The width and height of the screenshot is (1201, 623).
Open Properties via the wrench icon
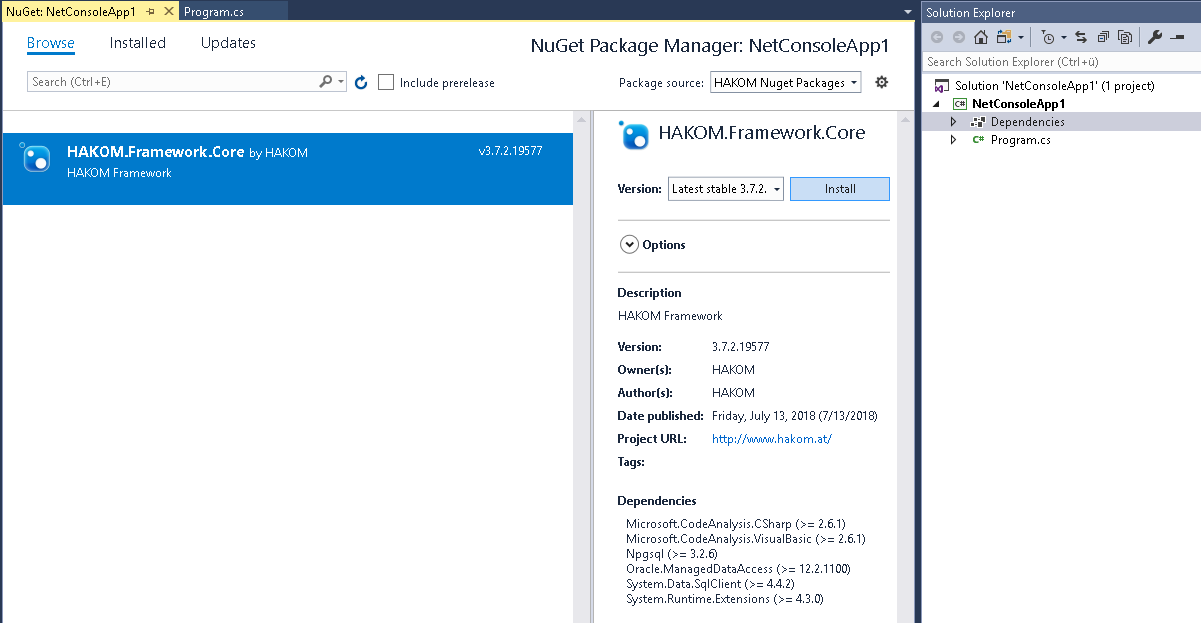[1154, 37]
